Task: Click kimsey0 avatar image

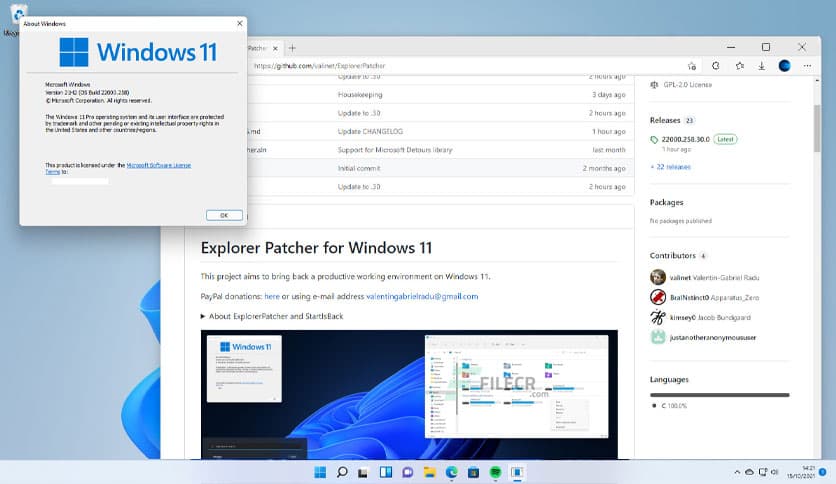Action: 658,317
